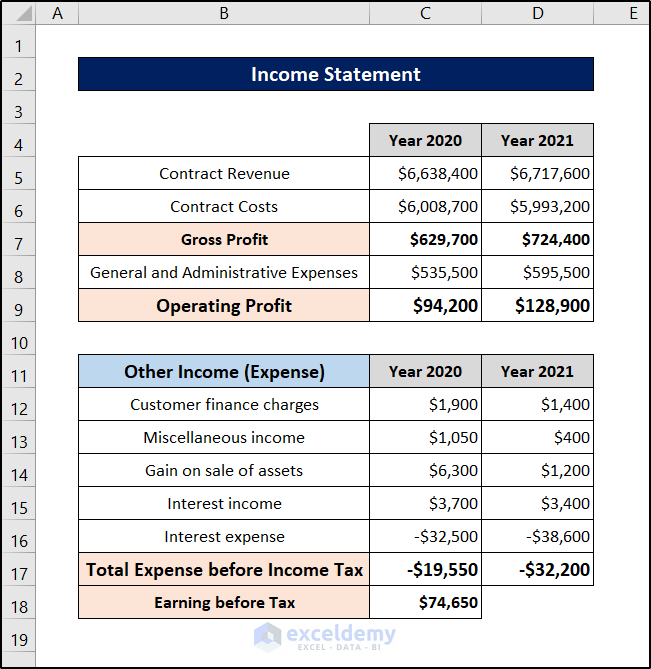Select Gross Profit value $724,400
Image resolution: width=651 pixels, height=669 pixels.
pos(538,239)
